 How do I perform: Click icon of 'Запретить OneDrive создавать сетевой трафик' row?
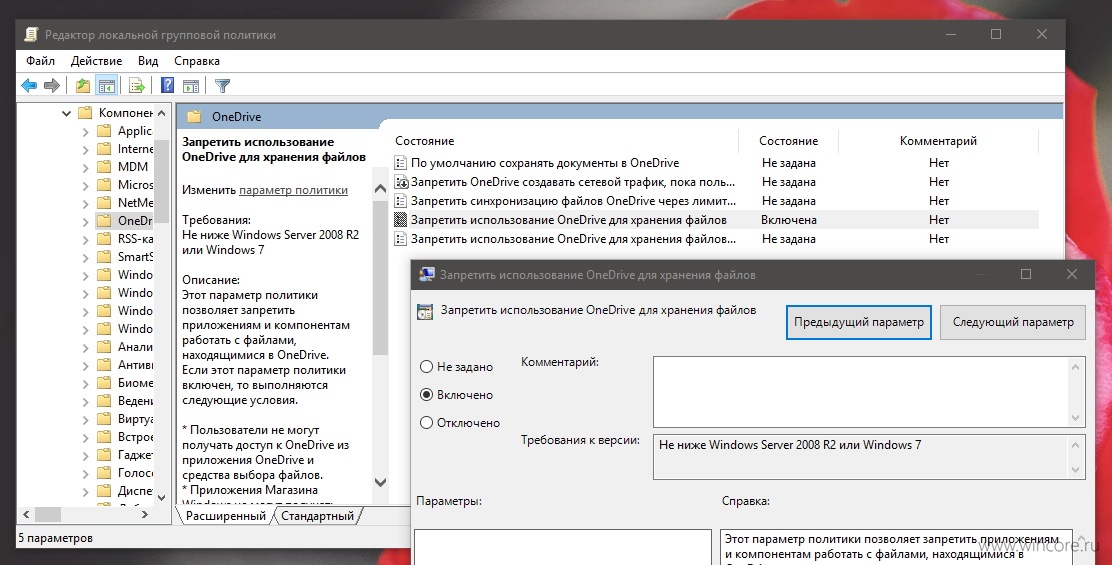401,182
